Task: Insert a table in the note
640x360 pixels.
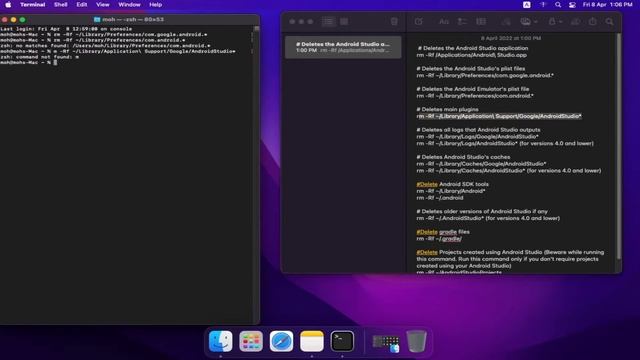Action: coord(481,22)
